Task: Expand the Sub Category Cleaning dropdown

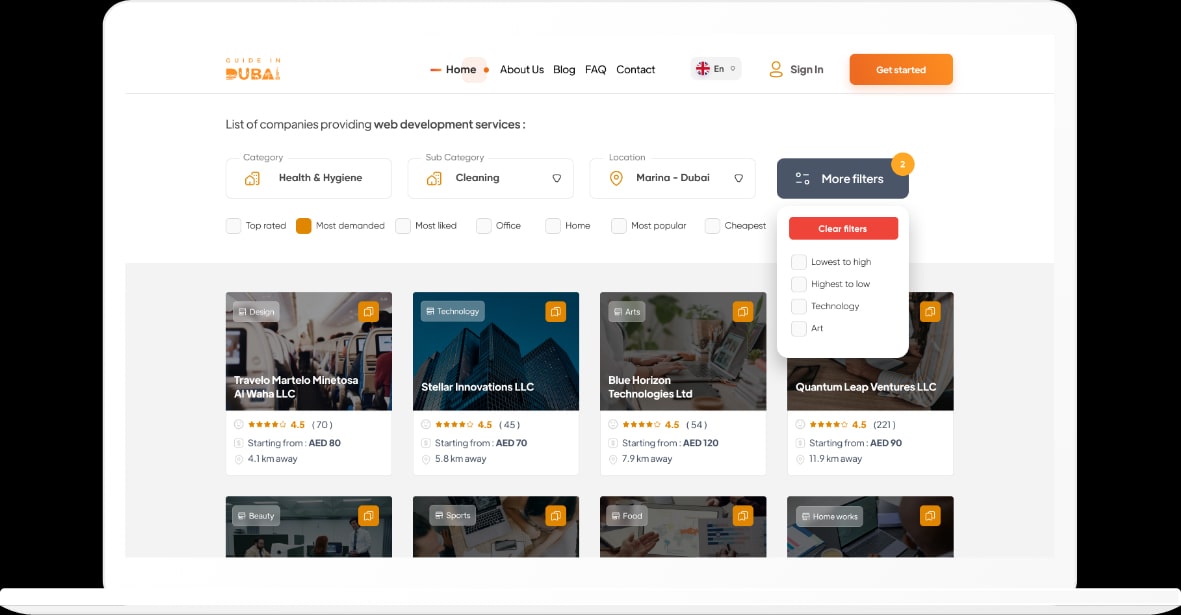Action: click(x=490, y=178)
